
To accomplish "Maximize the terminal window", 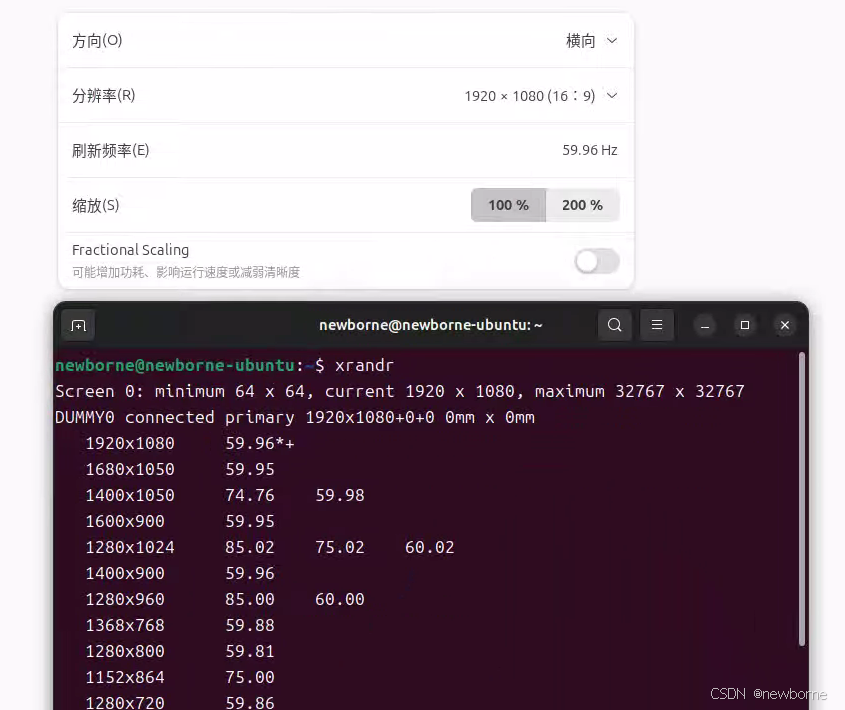I will tap(744, 325).
